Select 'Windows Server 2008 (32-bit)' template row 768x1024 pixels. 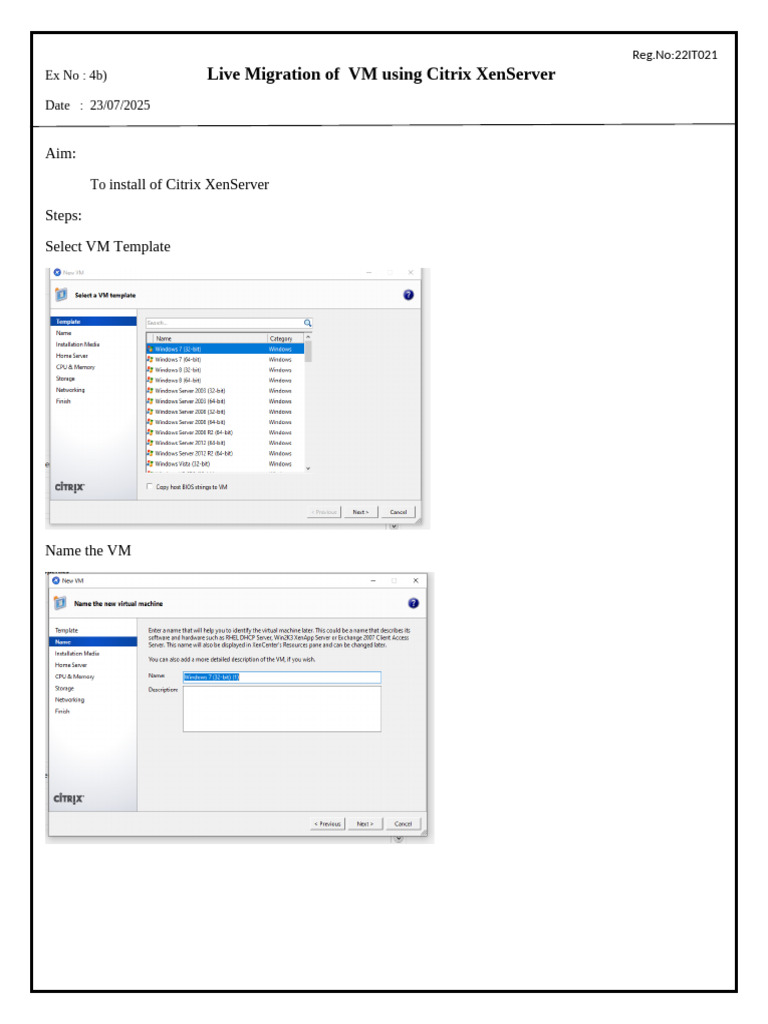(225, 412)
